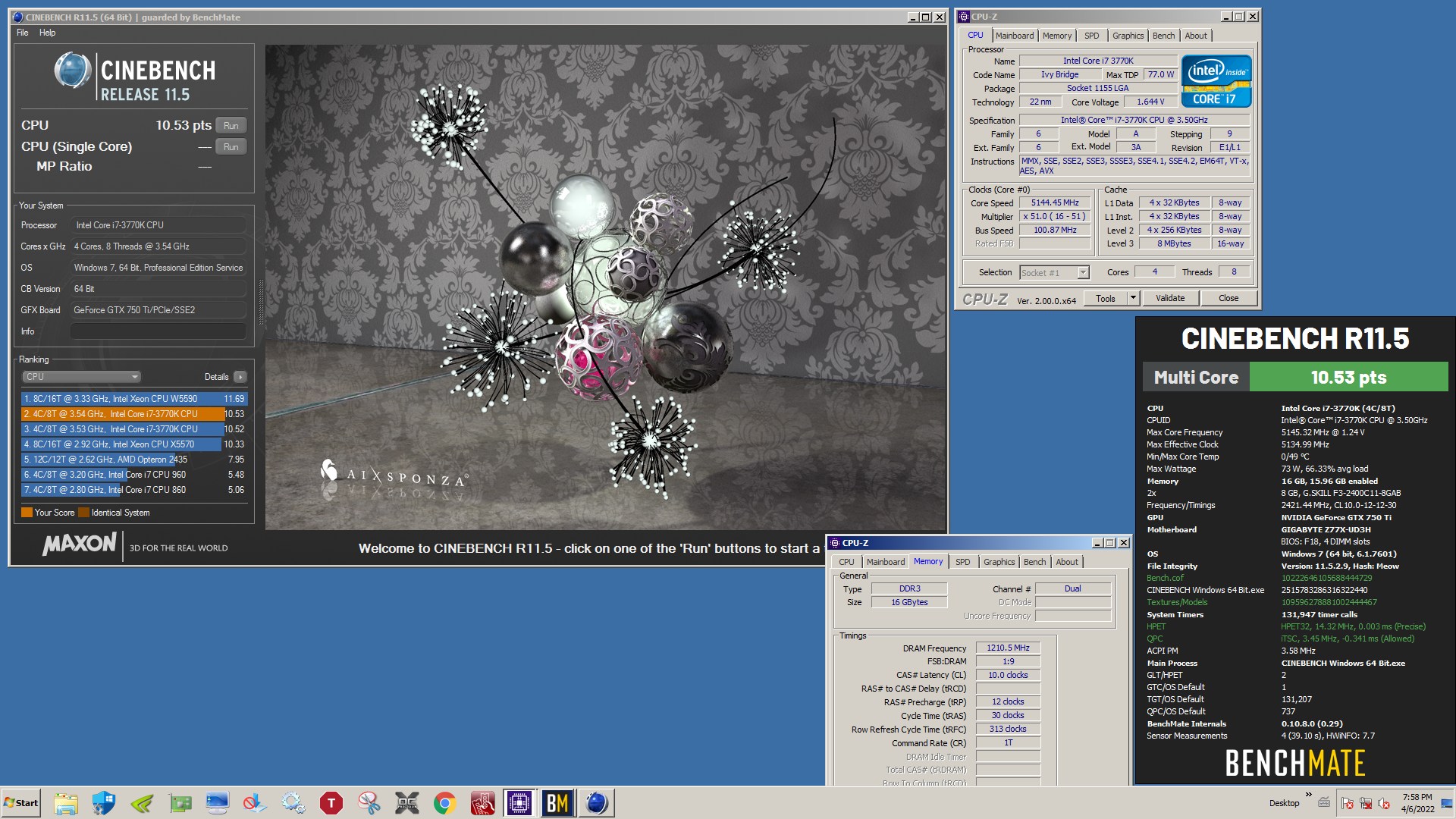Switch to Mainboard tab in top CPU-Z
This screenshot has width=1456, height=819.
tap(1015, 36)
